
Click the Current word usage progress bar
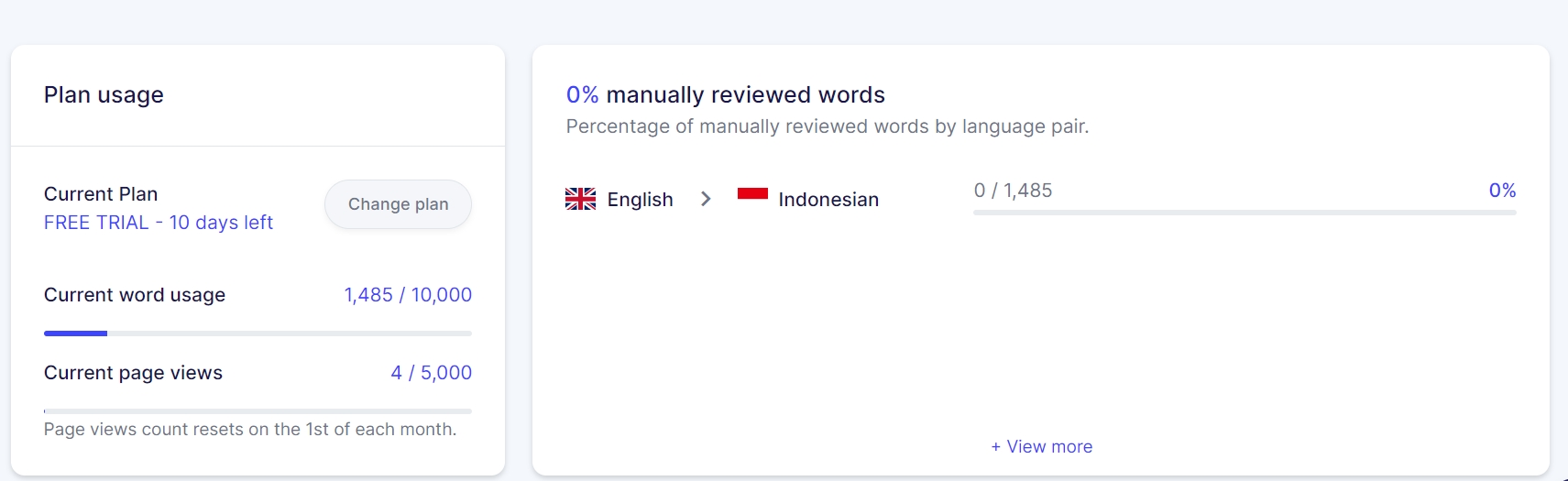click(258, 333)
